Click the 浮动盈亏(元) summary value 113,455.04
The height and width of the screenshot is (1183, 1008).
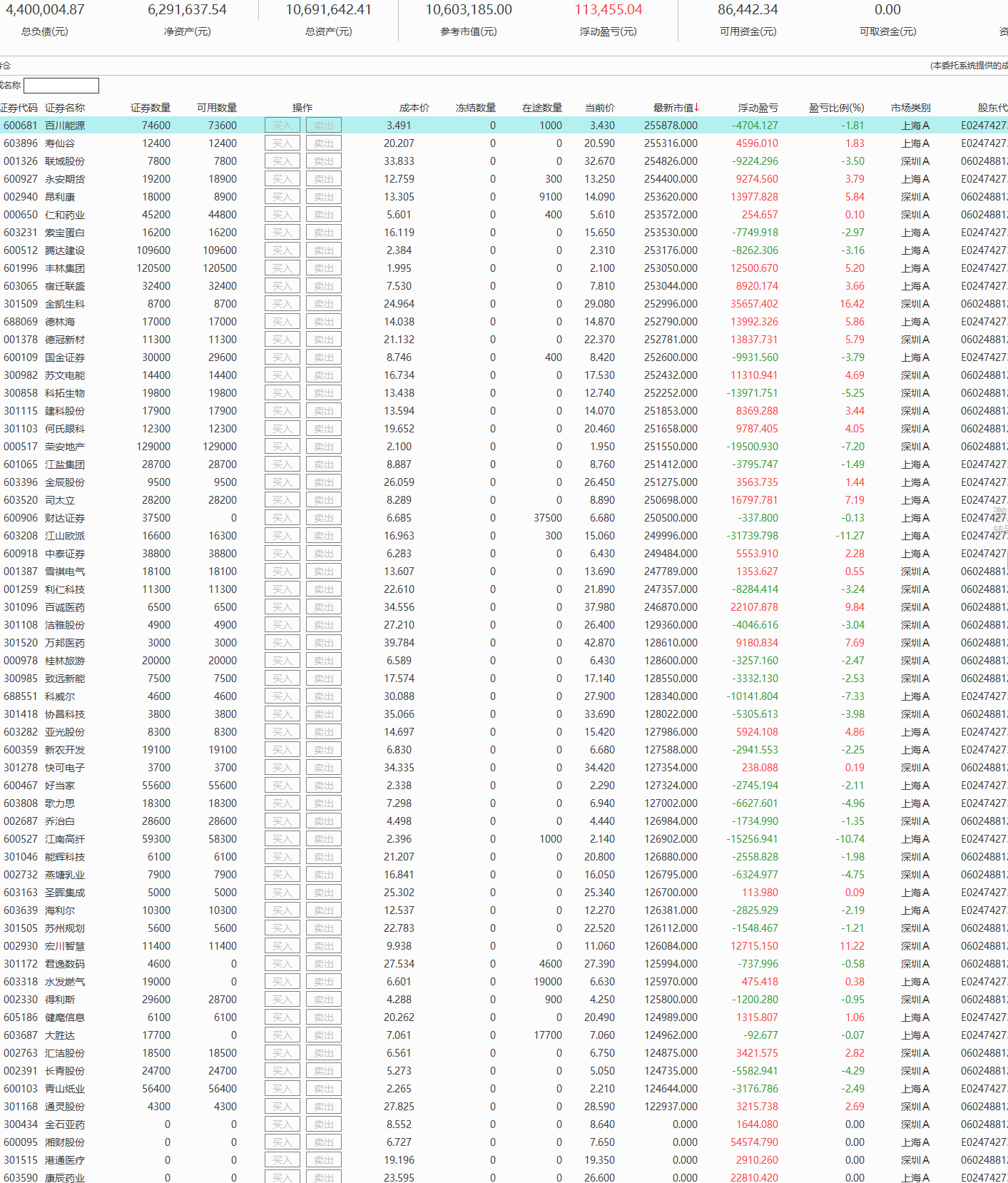coord(609,10)
